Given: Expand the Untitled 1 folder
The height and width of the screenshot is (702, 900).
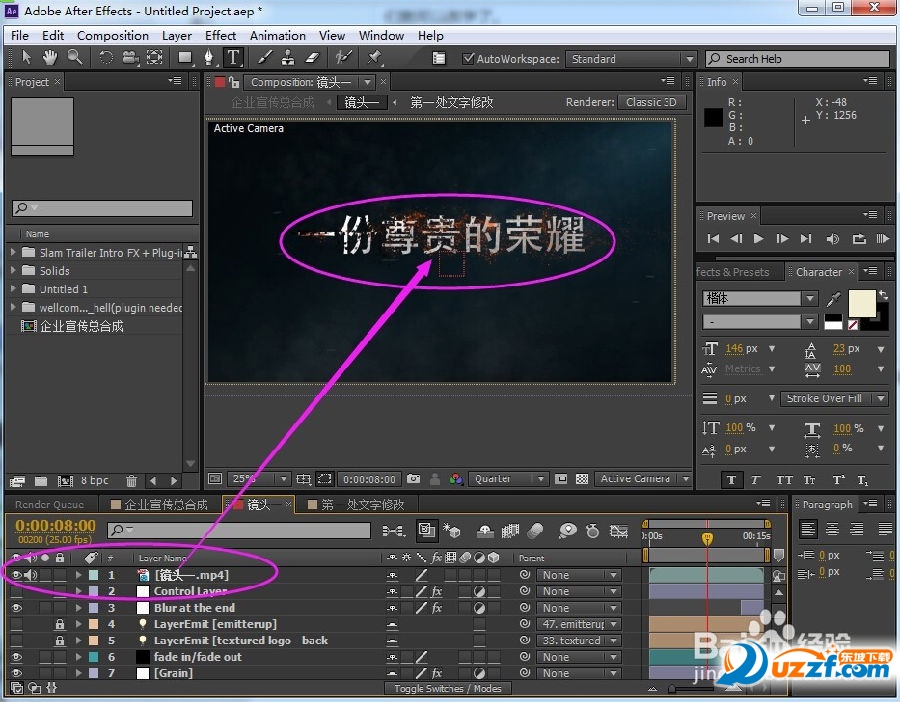Looking at the screenshot, I should [x=13, y=288].
